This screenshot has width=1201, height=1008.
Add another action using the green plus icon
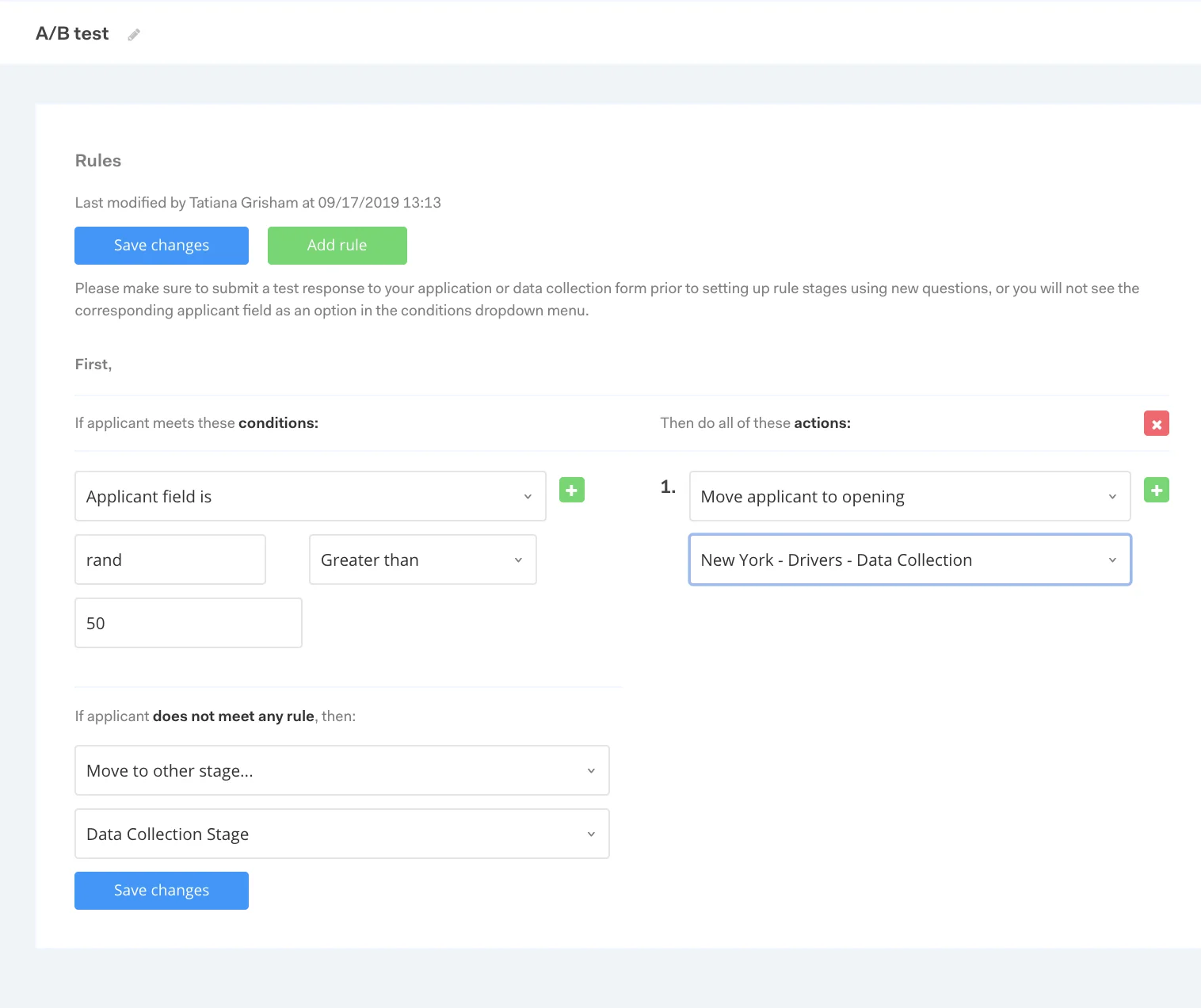coord(1157,490)
